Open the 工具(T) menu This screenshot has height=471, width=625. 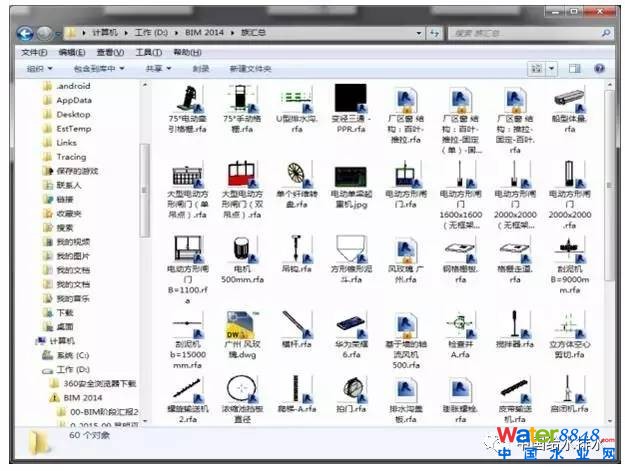pyautogui.click(x=148, y=52)
